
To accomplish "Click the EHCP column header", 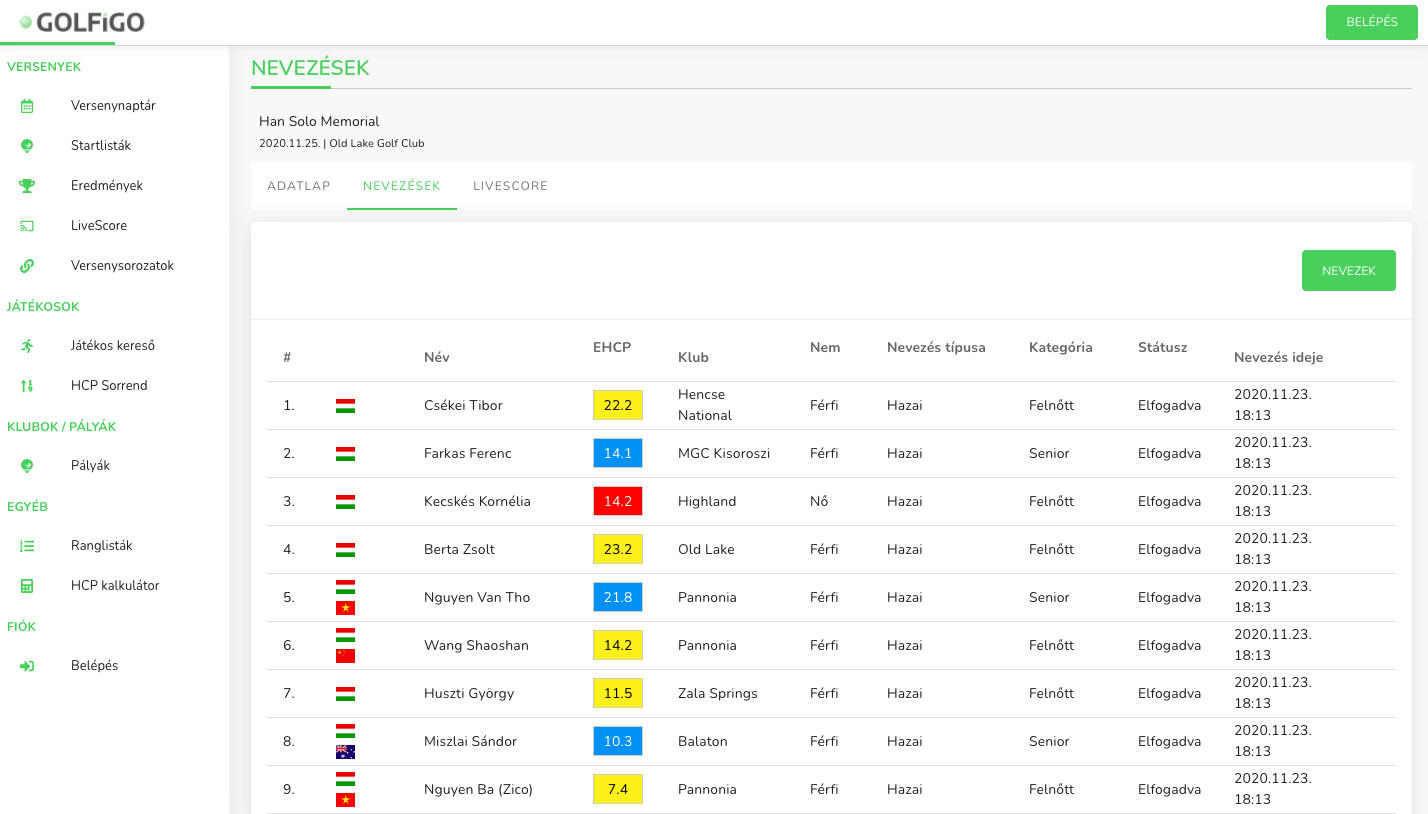I will point(612,347).
